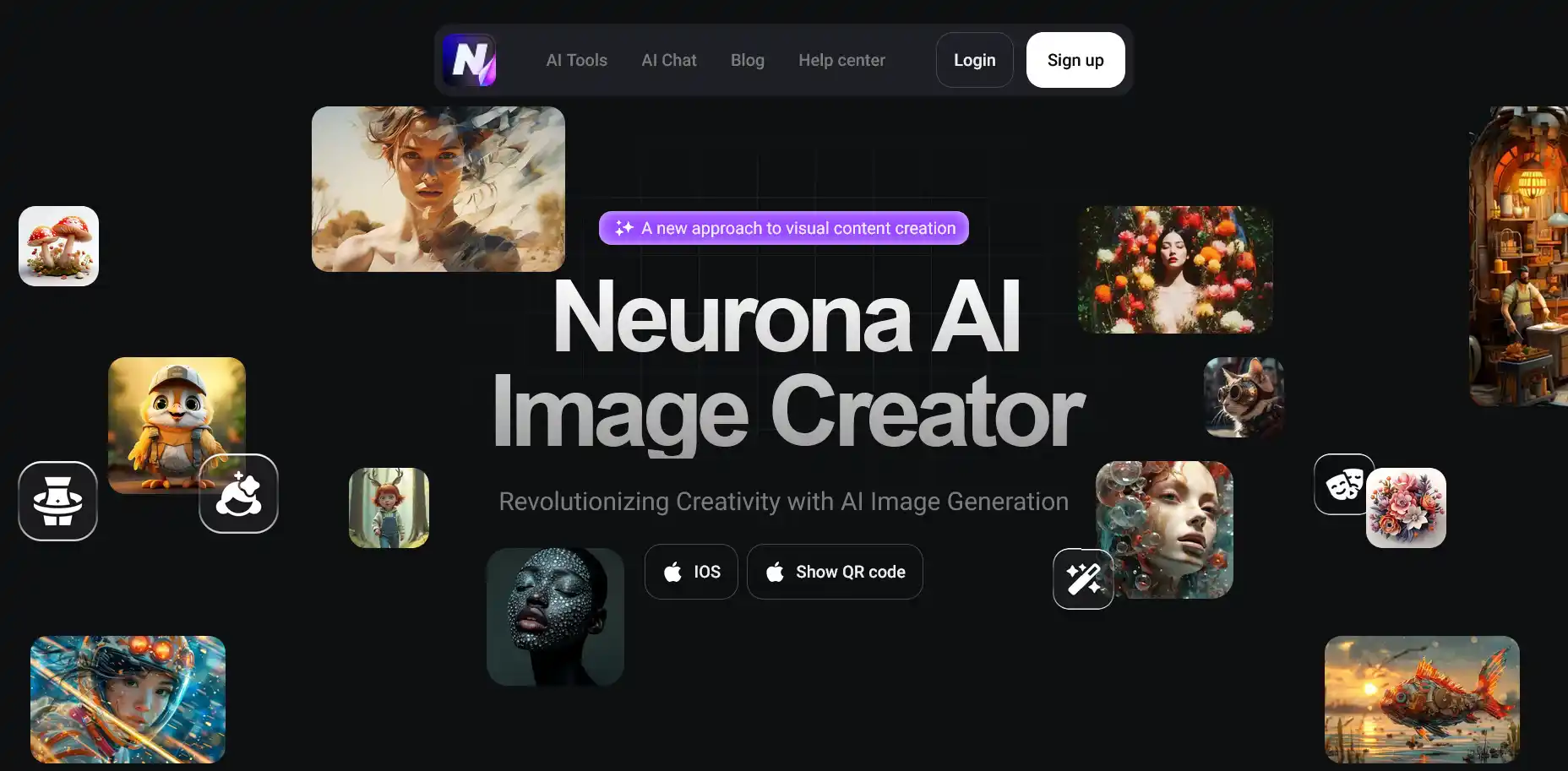This screenshot has height=771, width=1568.
Task: Open the red mushrooms thumbnail
Action: (58, 246)
